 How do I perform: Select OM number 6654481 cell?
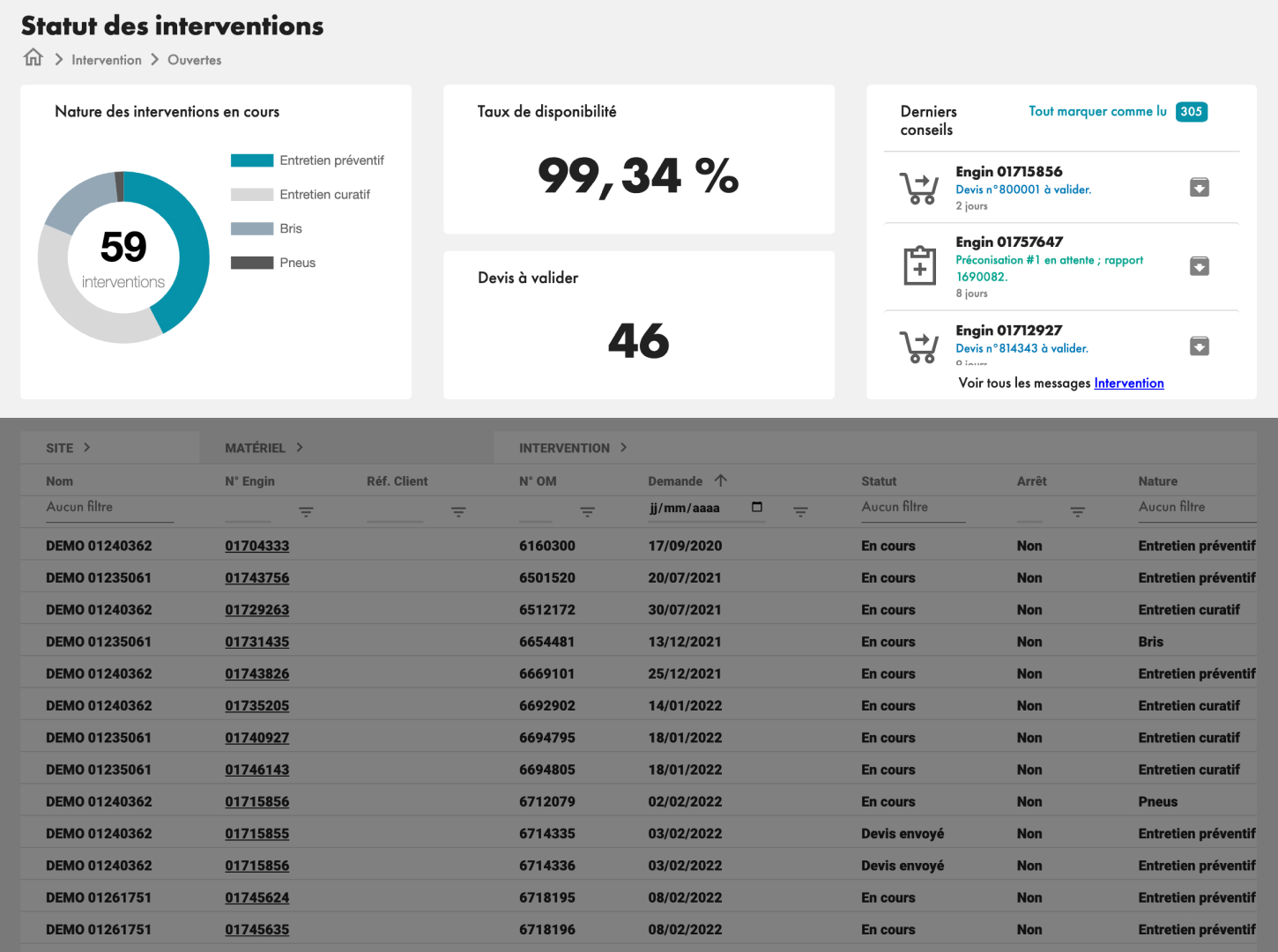point(546,642)
